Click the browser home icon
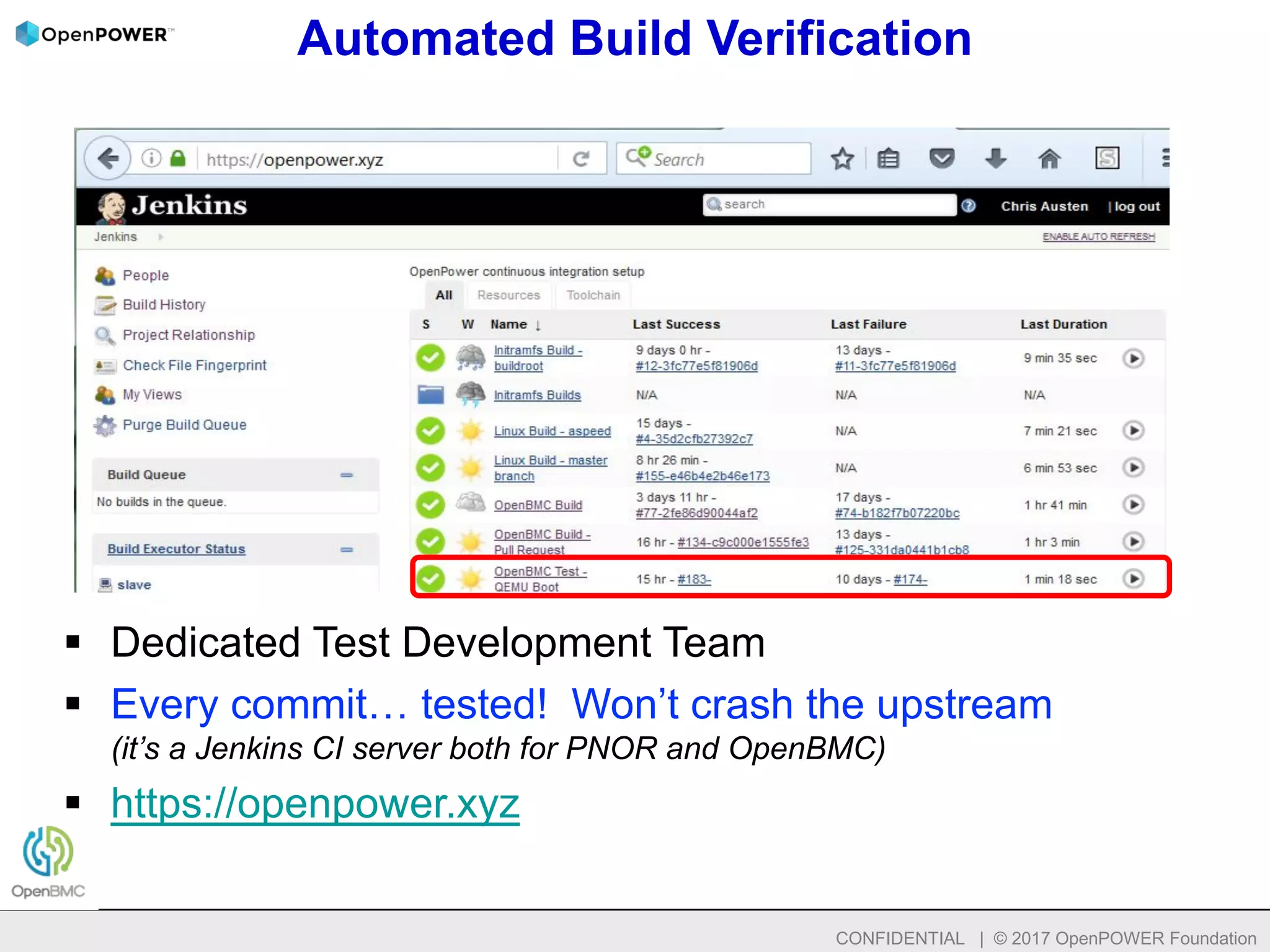The image size is (1270, 952). [x=1049, y=159]
